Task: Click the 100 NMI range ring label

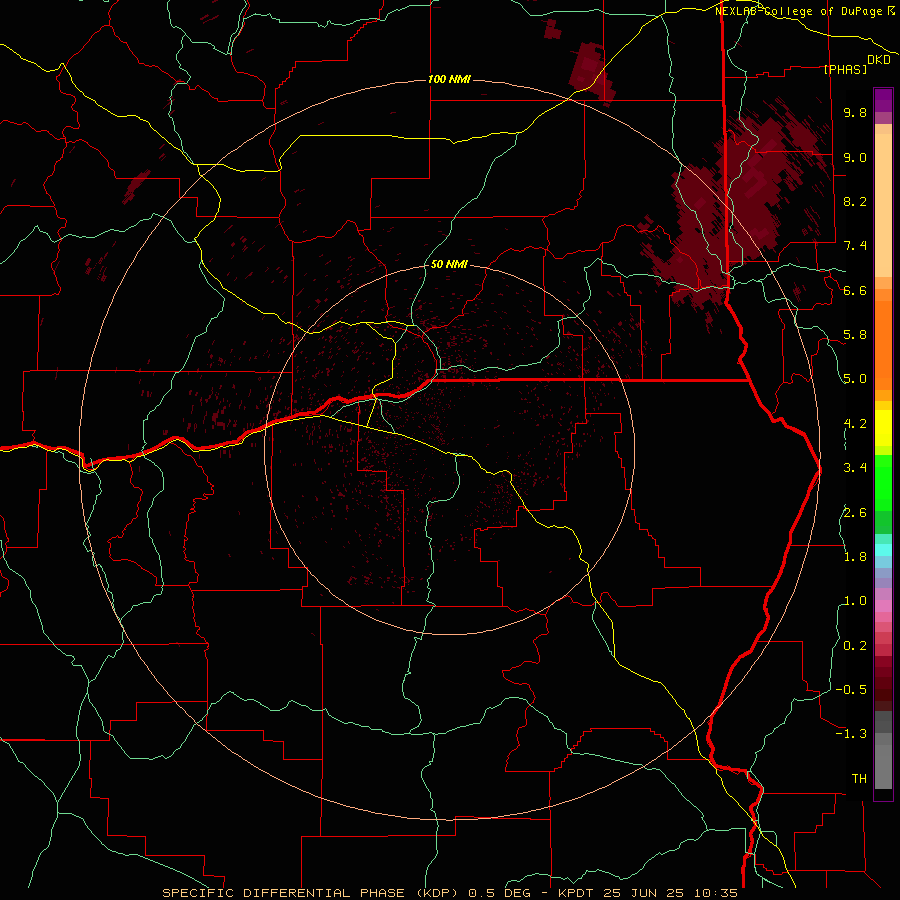Action: coord(449,79)
